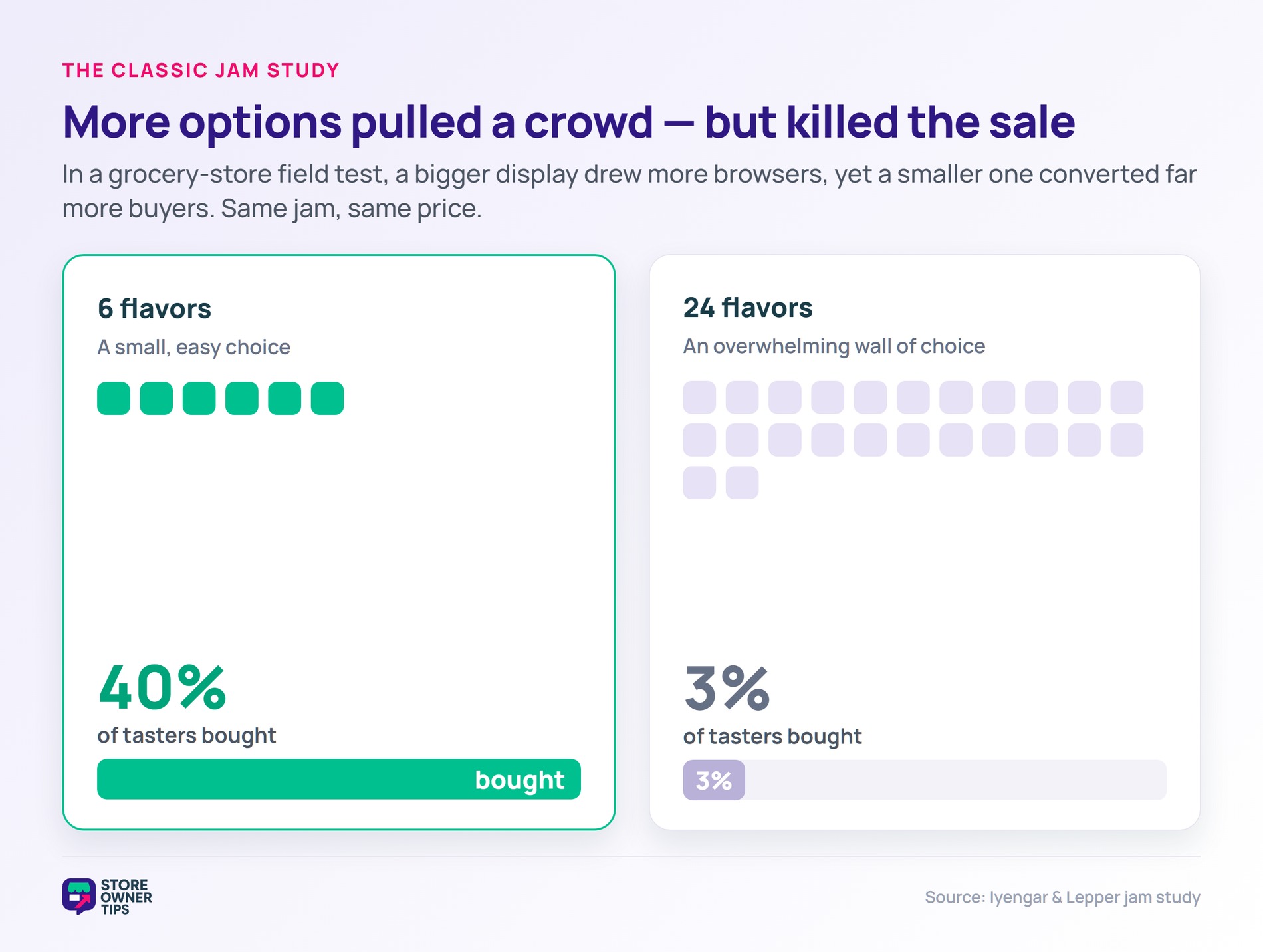Click the large green 40% figure
The height and width of the screenshot is (952, 1263).
162,687
